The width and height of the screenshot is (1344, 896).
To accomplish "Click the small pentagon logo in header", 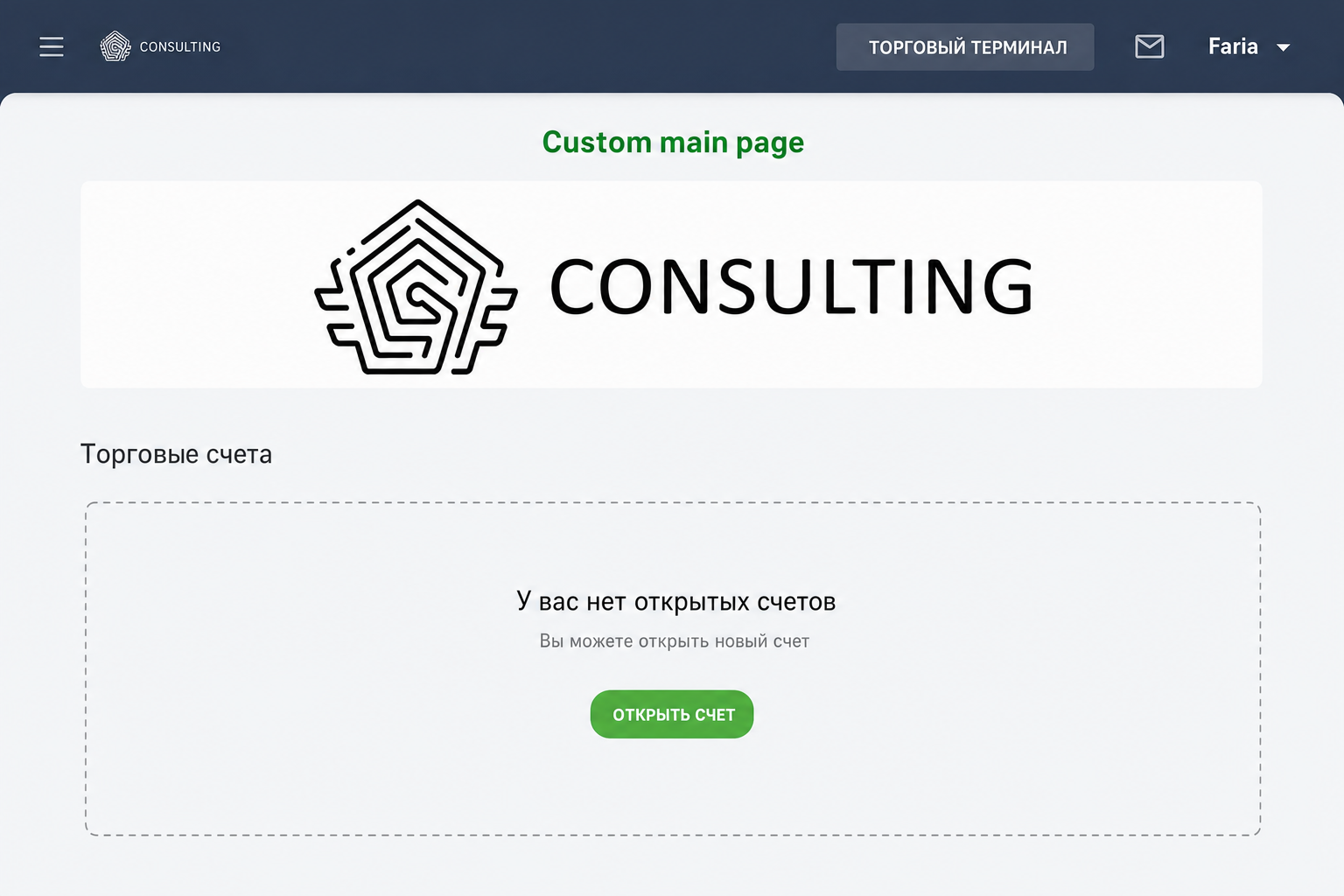I will [x=115, y=46].
